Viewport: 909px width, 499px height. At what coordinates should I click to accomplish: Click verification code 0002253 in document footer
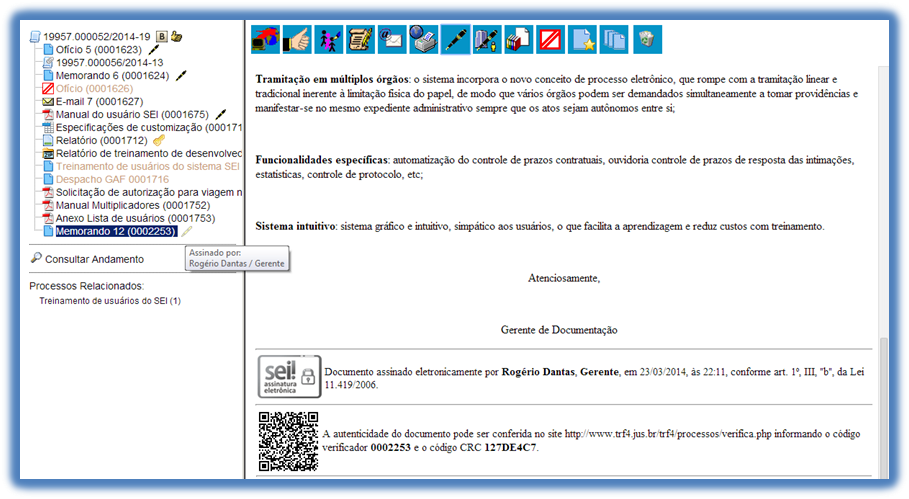coord(390,447)
